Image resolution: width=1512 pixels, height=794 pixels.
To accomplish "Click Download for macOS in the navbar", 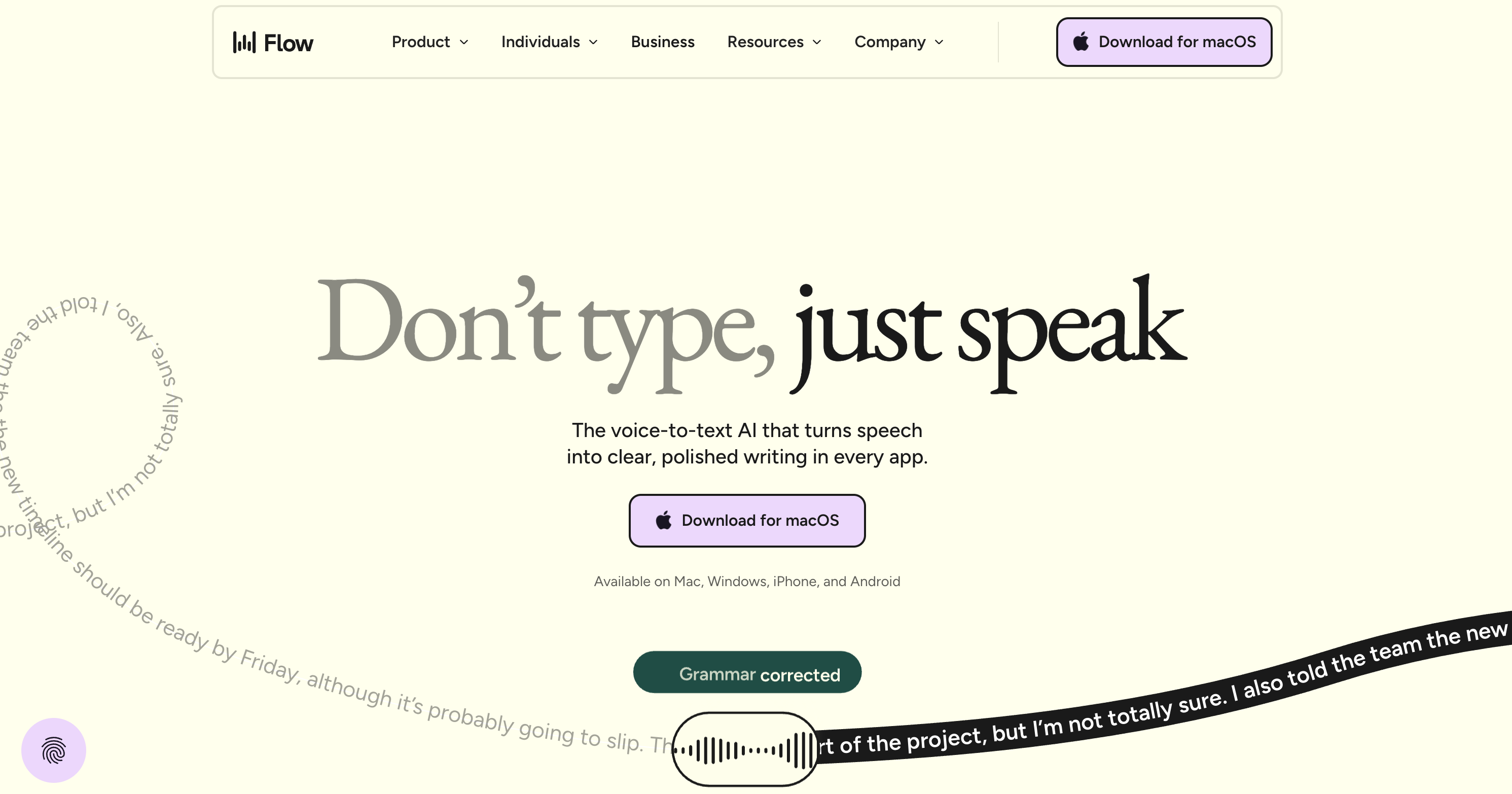I will (x=1164, y=42).
